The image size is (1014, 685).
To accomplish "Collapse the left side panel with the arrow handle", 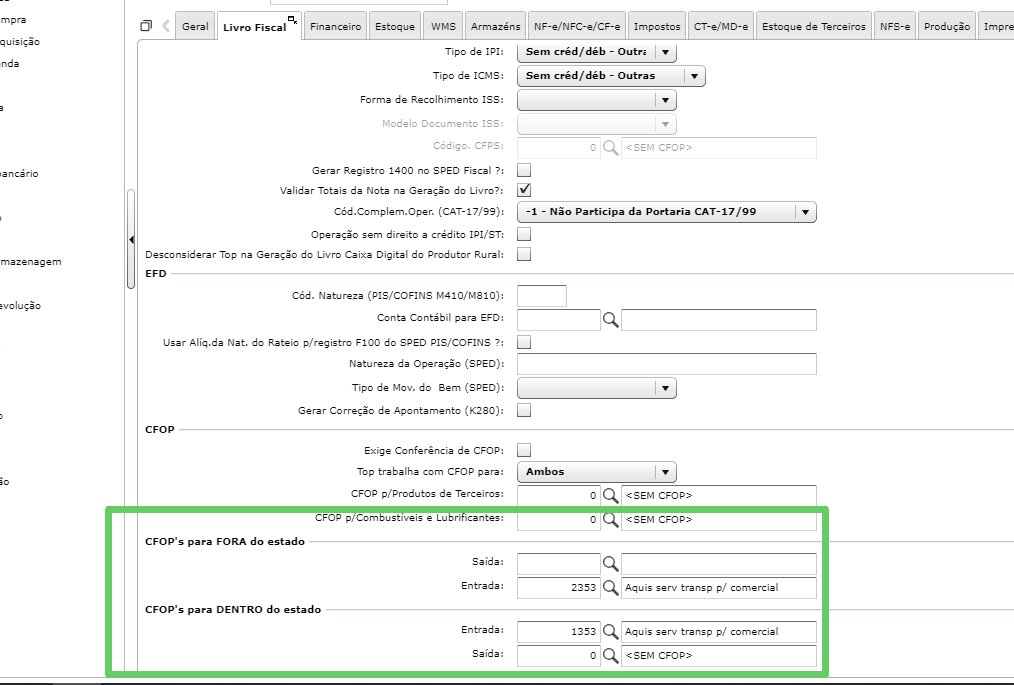I will pyautogui.click(x=131, y=239).
